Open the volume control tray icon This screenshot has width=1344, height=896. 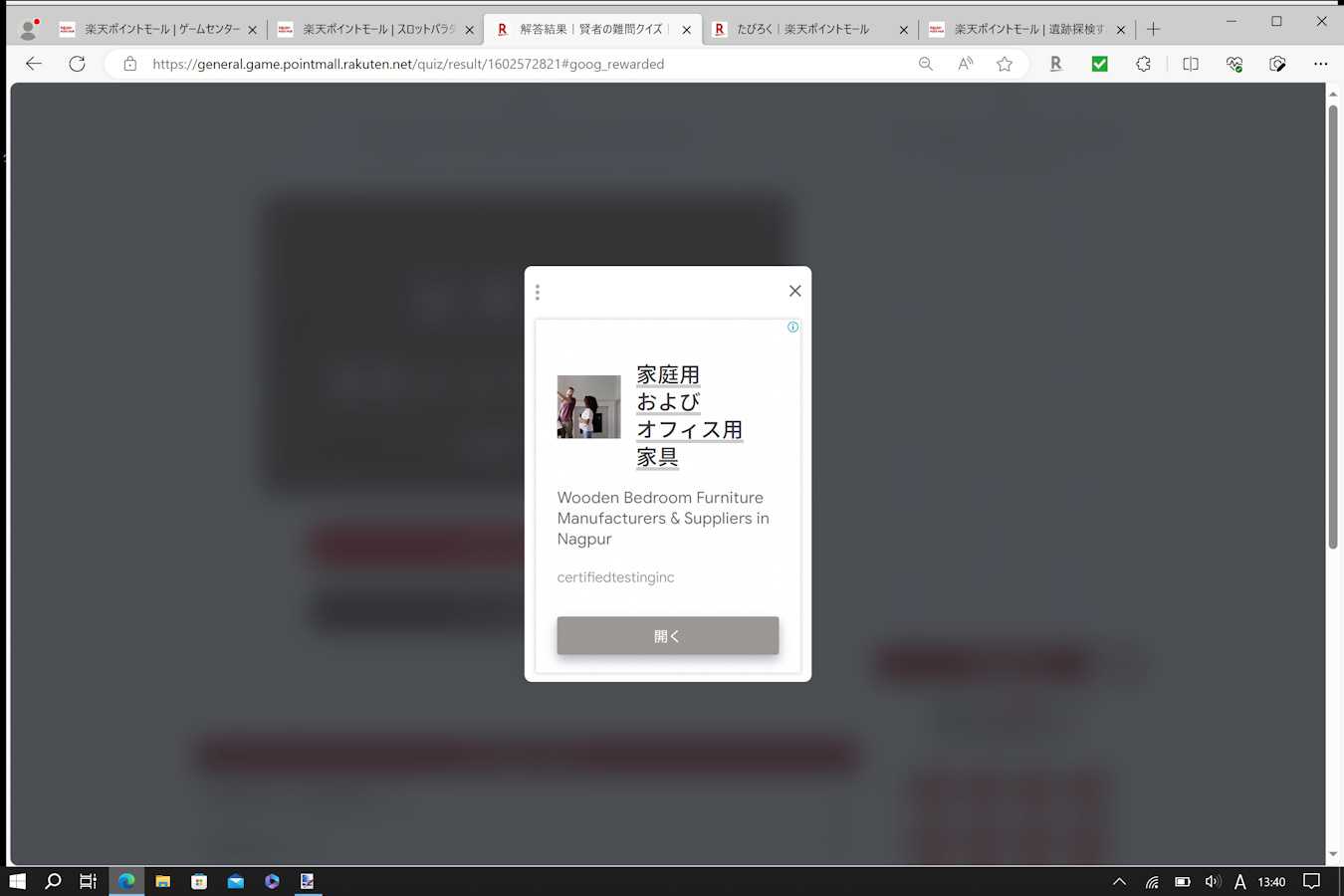[x=1213, y=881]
